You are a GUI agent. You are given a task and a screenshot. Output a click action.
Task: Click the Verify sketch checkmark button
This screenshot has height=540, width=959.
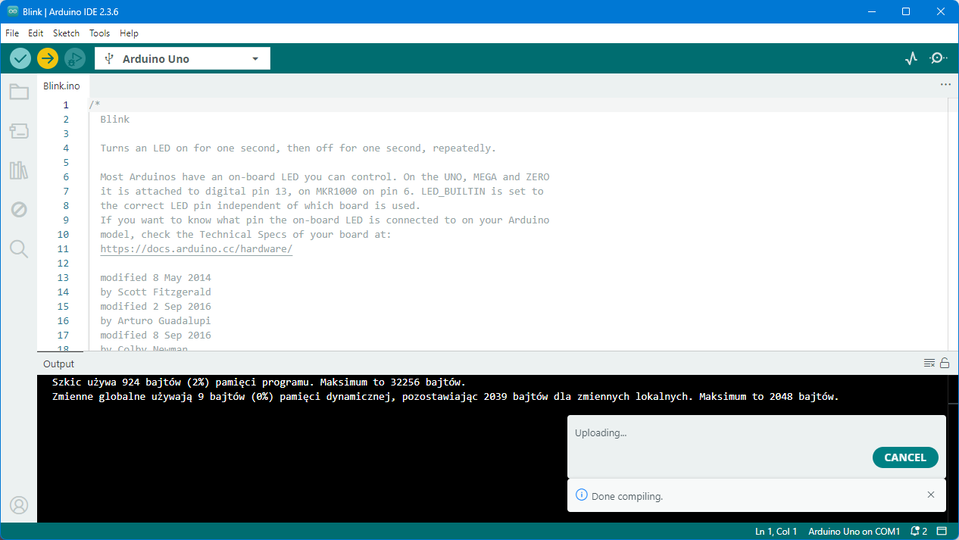point(20,59)
